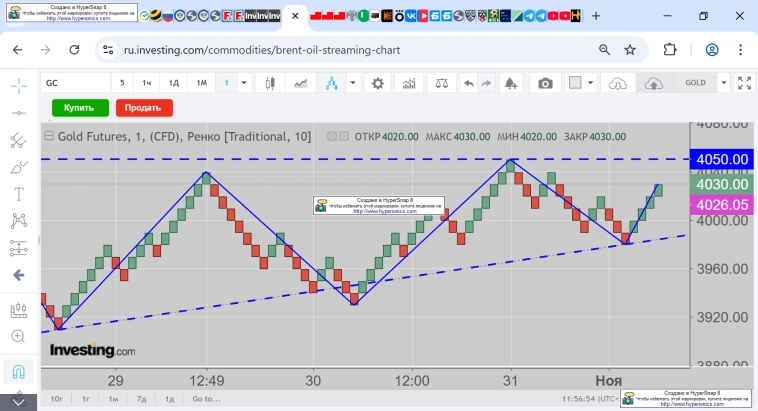Image resolution: width=758 pixels, height=411 pixels.
Task: Select the blue 4050.00 price label
Action: (x=722, y=159)
